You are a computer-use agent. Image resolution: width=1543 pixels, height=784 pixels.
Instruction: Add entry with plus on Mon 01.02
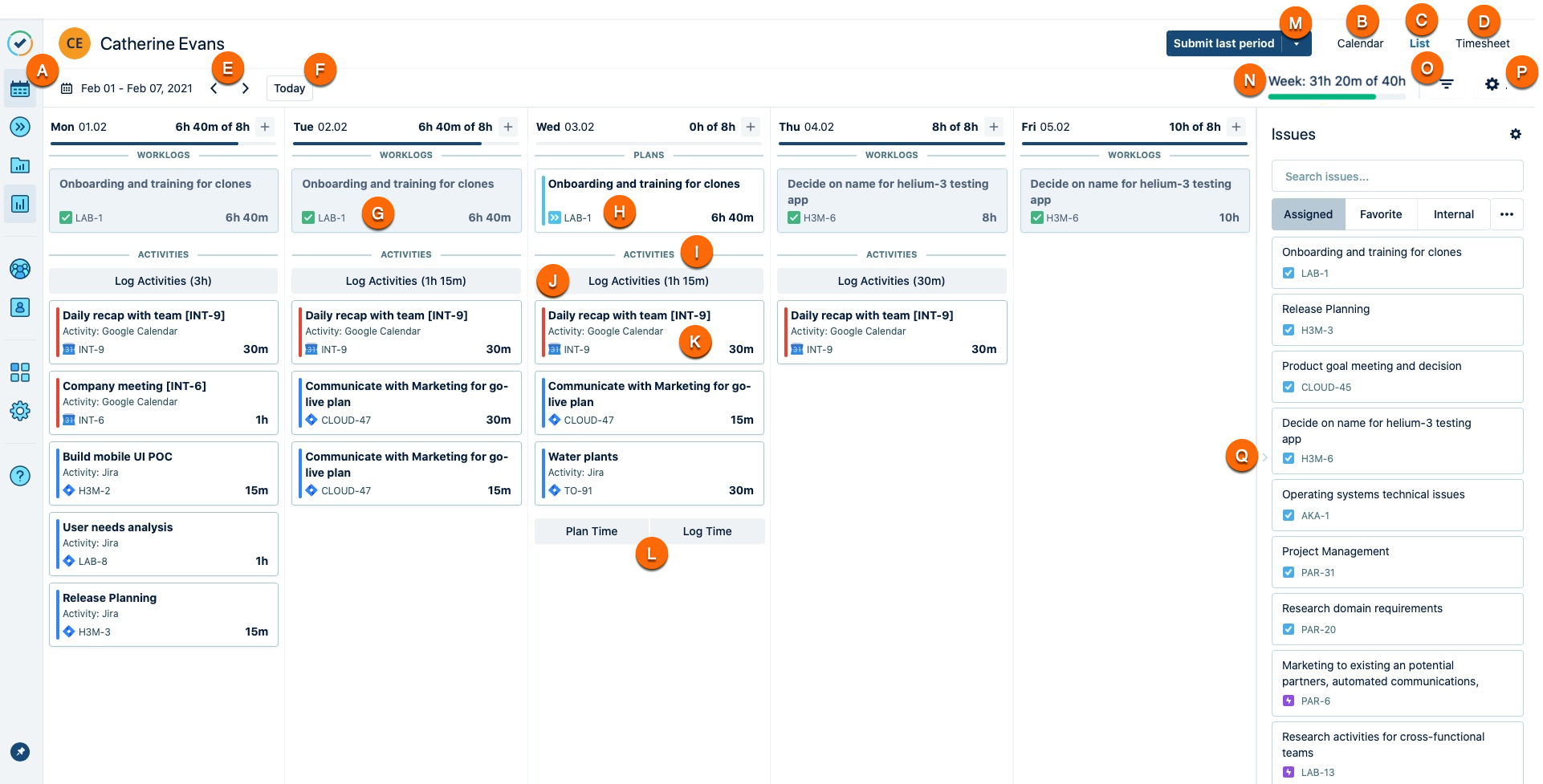(x=265, y=127)
